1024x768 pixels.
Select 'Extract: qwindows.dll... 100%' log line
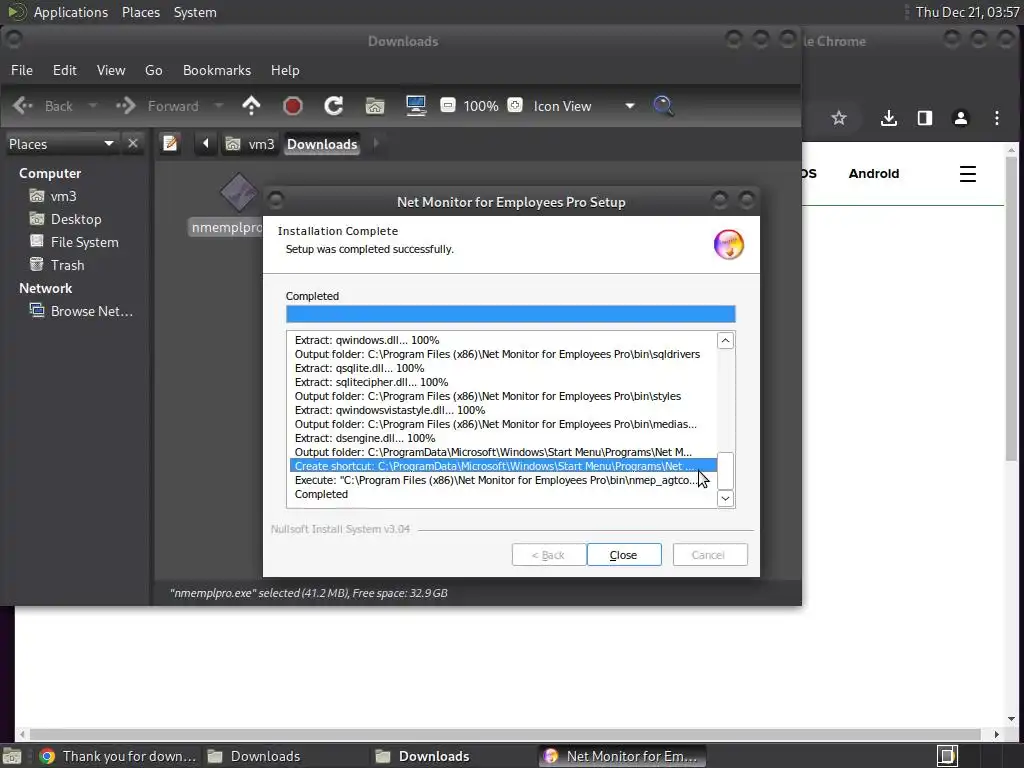click(x=366, y=340)
